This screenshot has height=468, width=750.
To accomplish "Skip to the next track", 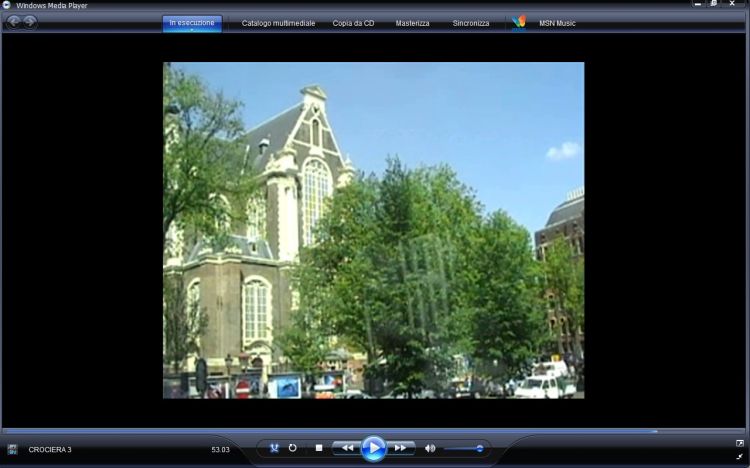I will (401, 448).
